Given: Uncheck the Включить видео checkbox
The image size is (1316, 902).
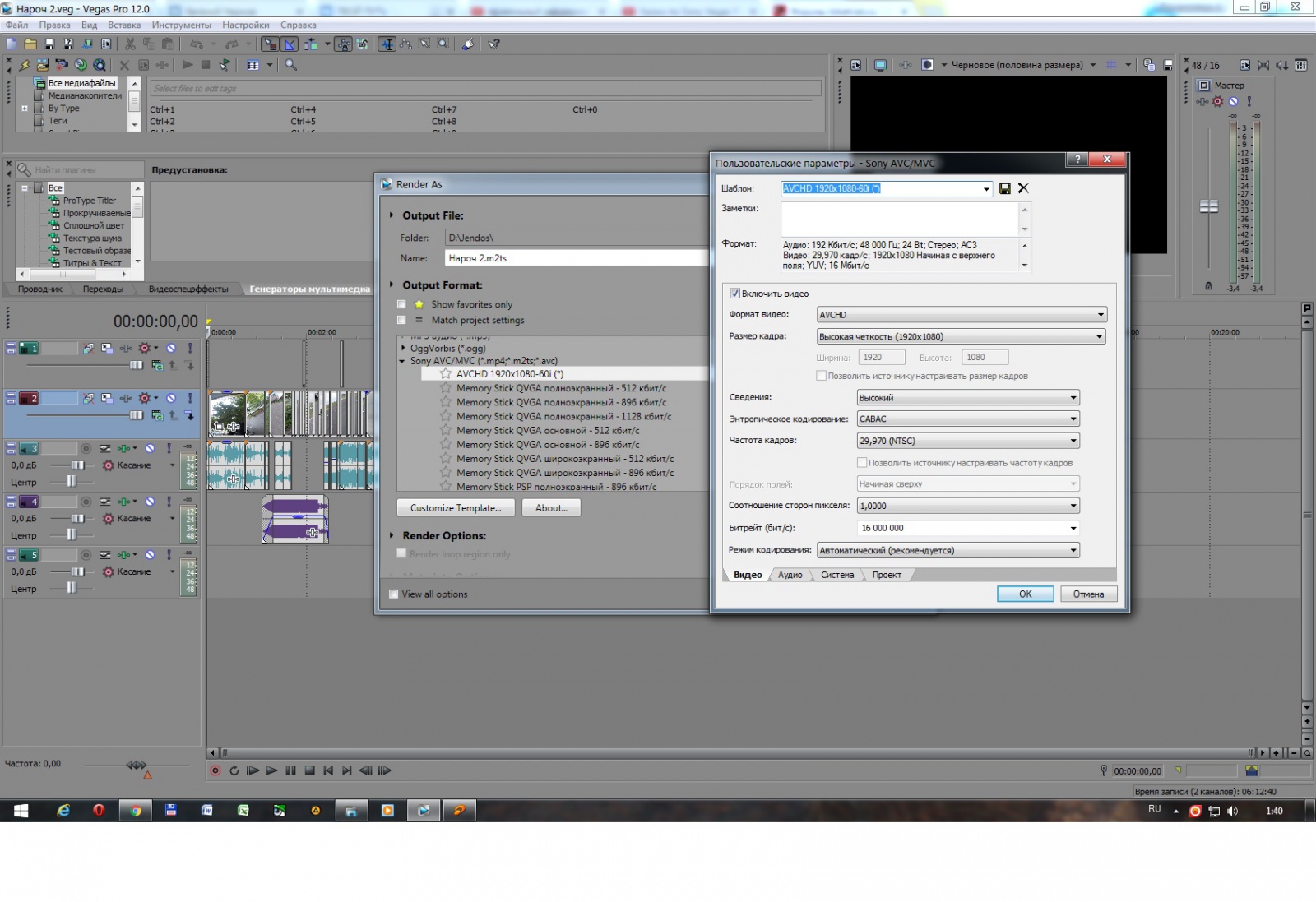Looking at the screenshot, I should pos(734,294).
